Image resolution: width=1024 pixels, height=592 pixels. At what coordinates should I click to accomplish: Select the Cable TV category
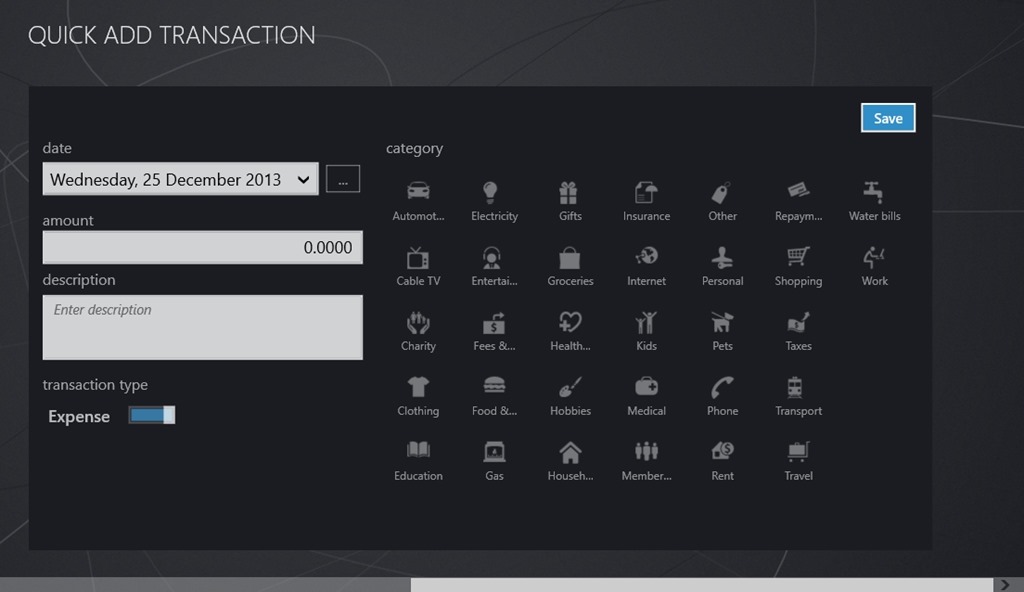[418, 258]
